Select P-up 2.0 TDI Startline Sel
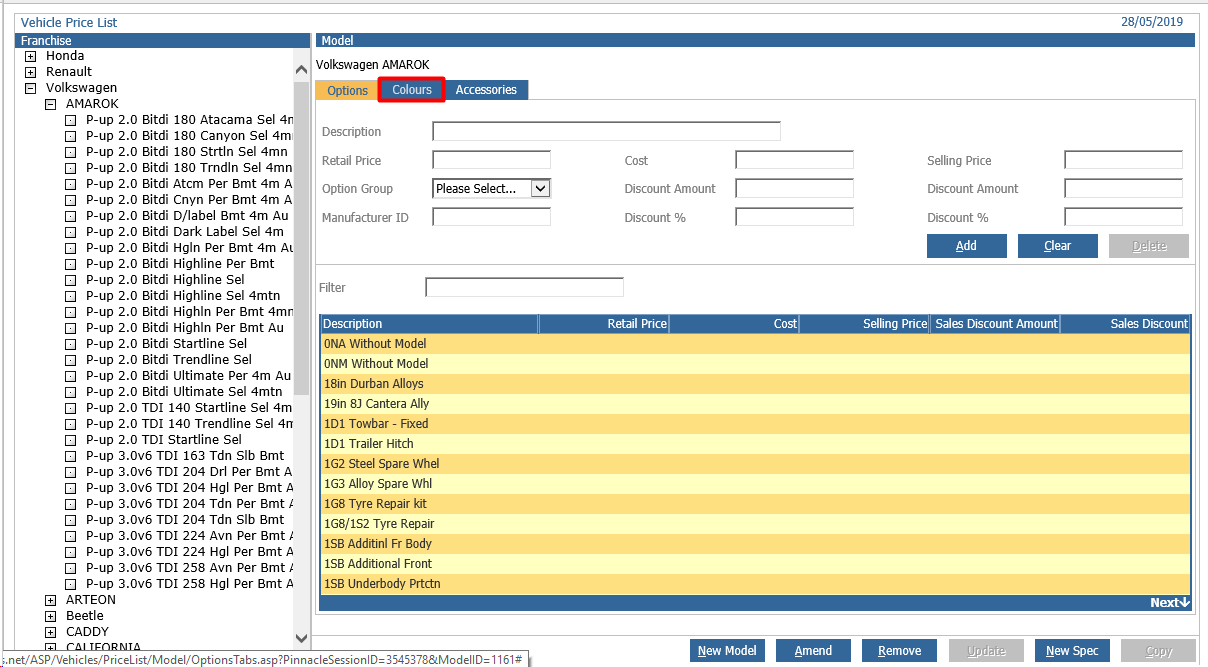Image resolution: width=1208 pixels, height=667 pixels. coord(164,440)
